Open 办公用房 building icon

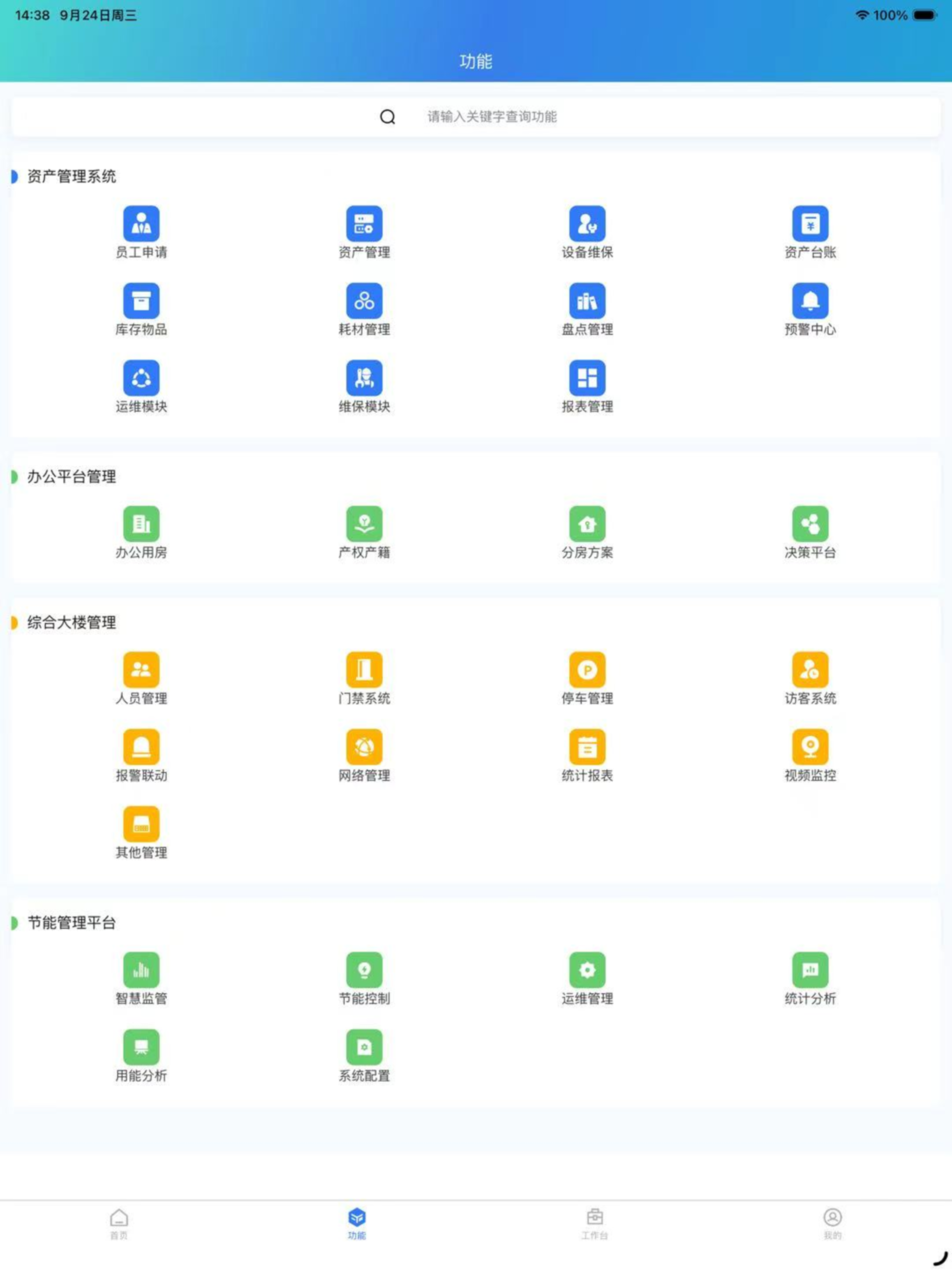(x=141, y=523)
